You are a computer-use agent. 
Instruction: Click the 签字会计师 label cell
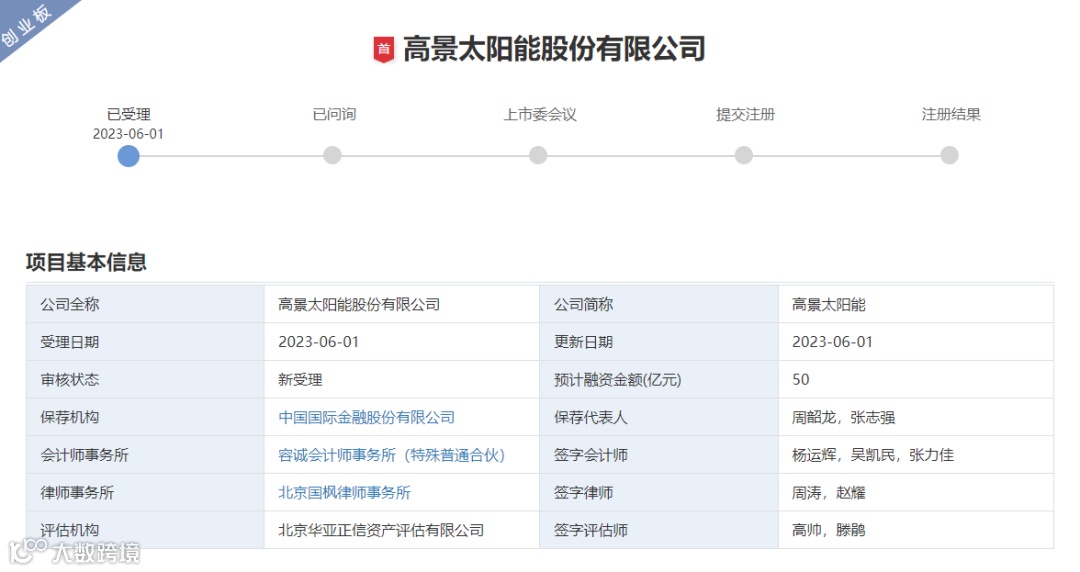tap(658, 455)
